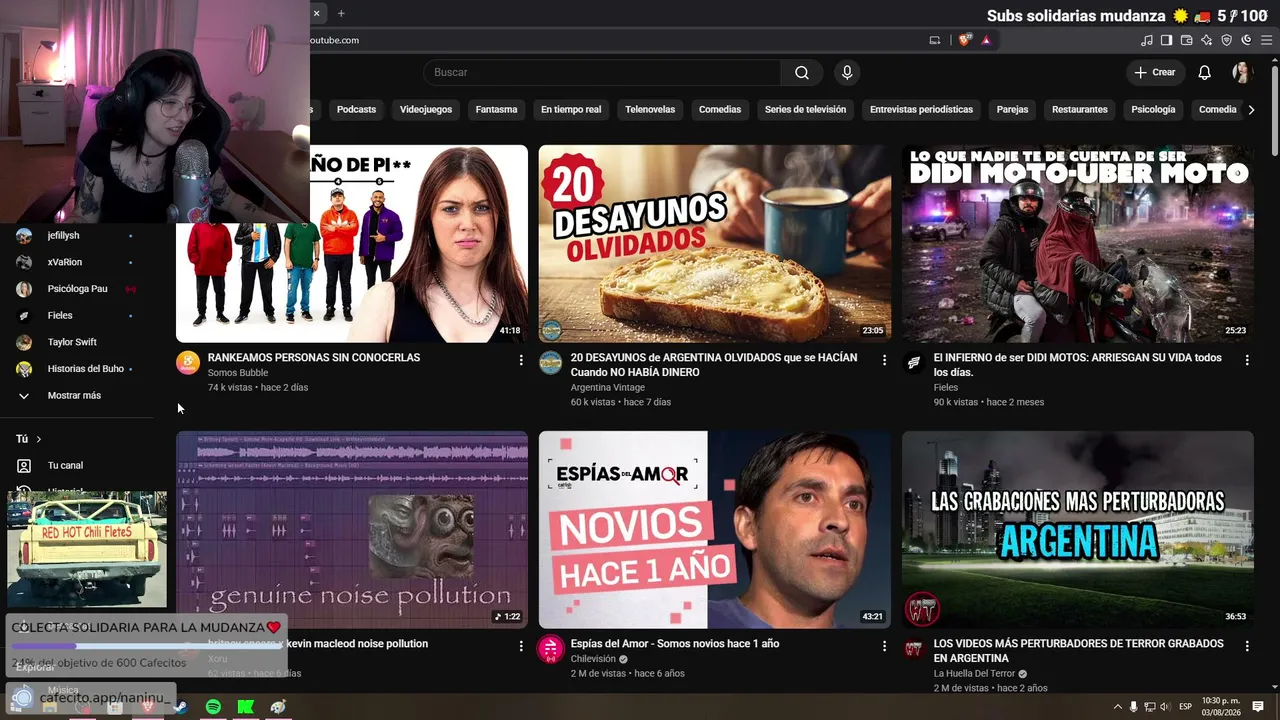Open options for 20 DESAYUNOS video
Screen dimensions: 1280x720
[884, 359]
